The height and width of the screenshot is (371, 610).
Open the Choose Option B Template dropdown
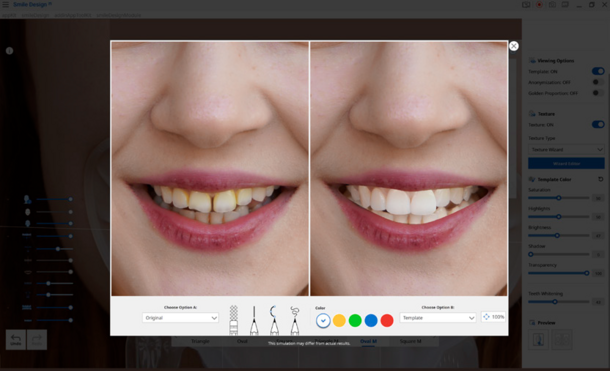(438, 318)
